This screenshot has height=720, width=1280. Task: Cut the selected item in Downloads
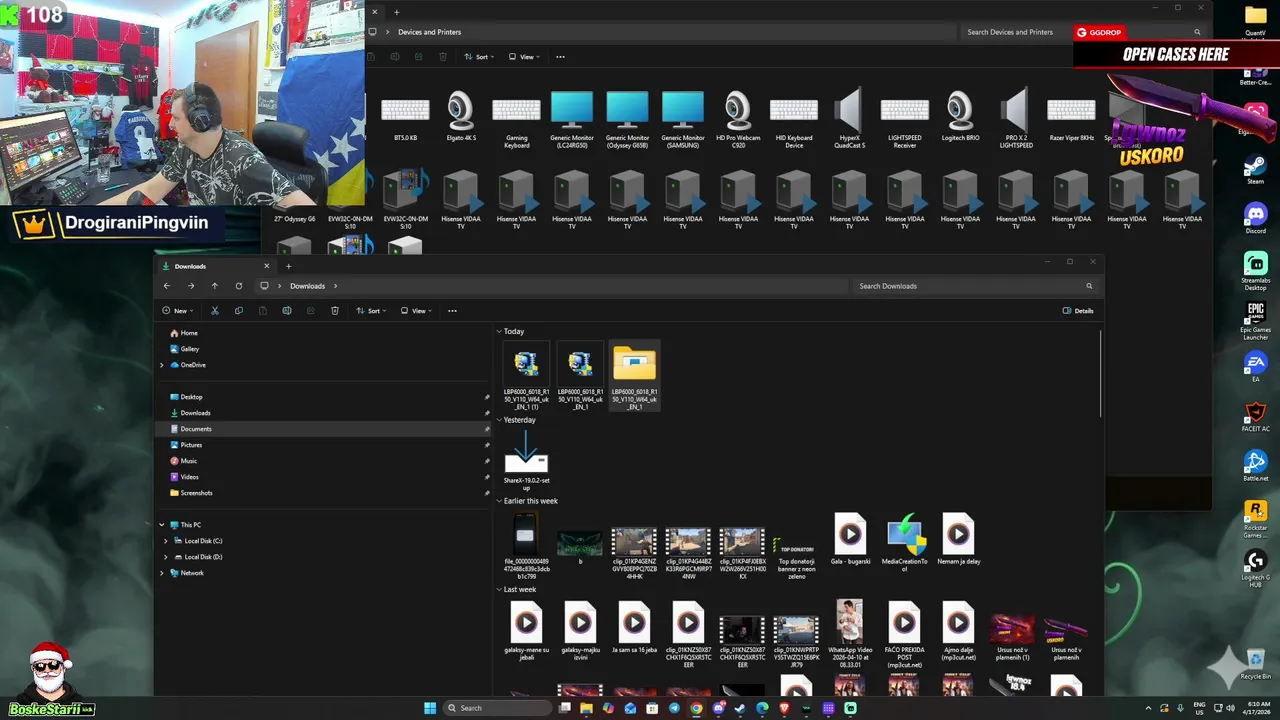click(214, 311)
